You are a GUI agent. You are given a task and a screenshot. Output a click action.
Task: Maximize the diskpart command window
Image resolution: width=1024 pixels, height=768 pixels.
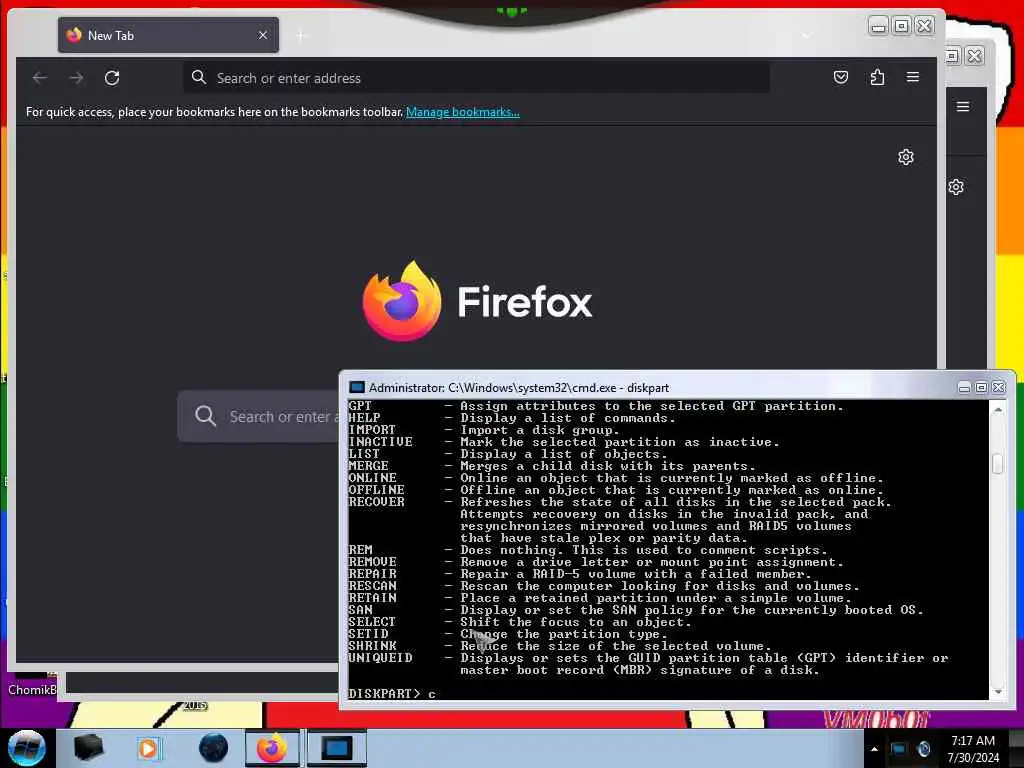pyautogui.click(x=981, y=387)
